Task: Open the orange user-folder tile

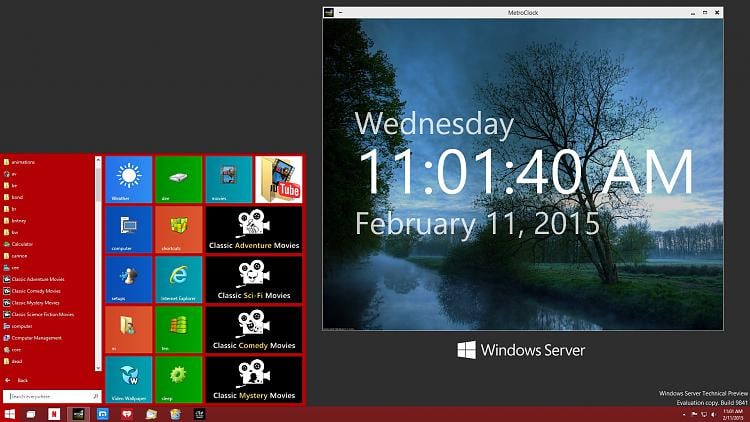Action: [x=129, y=329]
